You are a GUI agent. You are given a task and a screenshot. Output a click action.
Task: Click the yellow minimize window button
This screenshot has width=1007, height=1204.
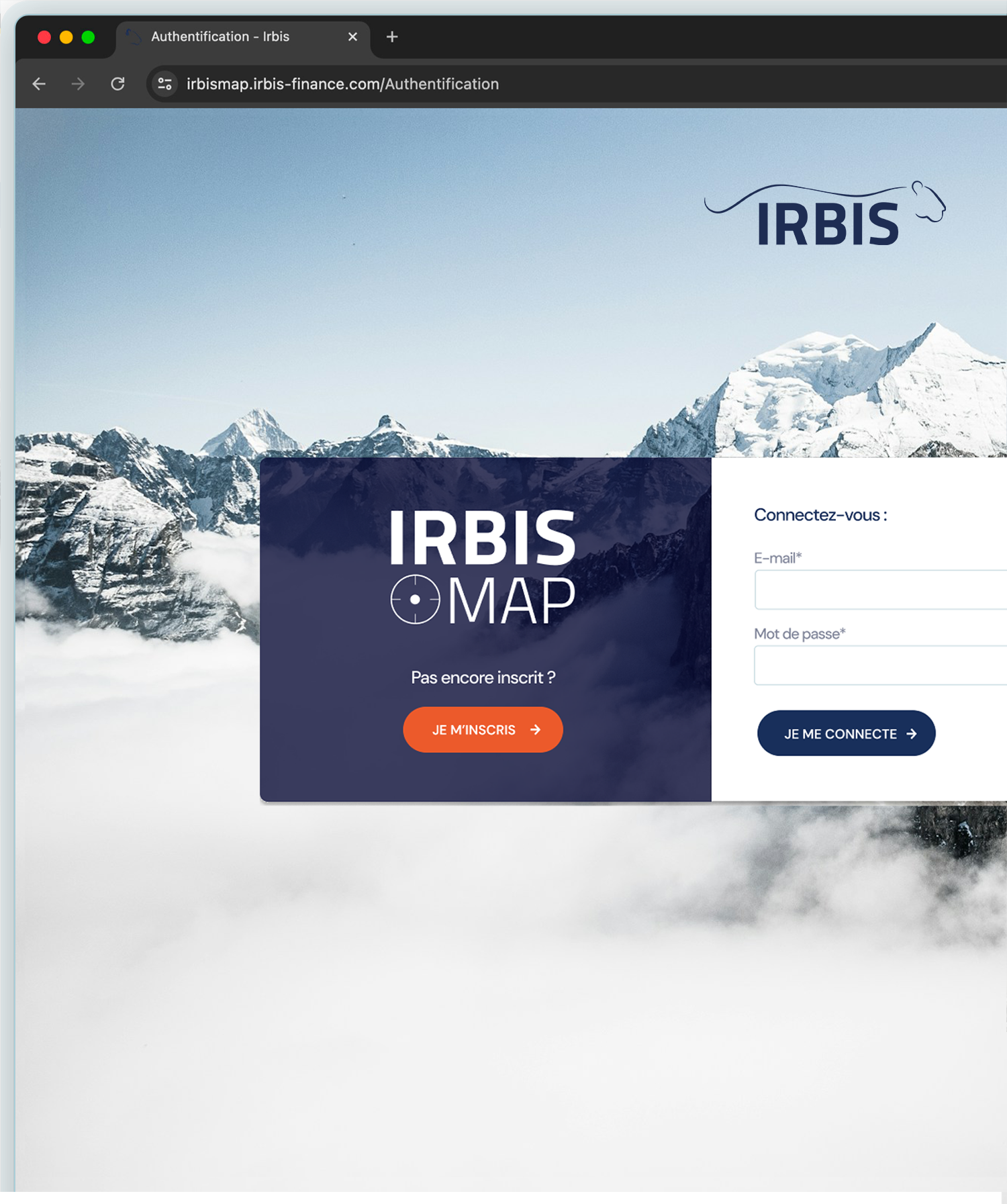66,37
